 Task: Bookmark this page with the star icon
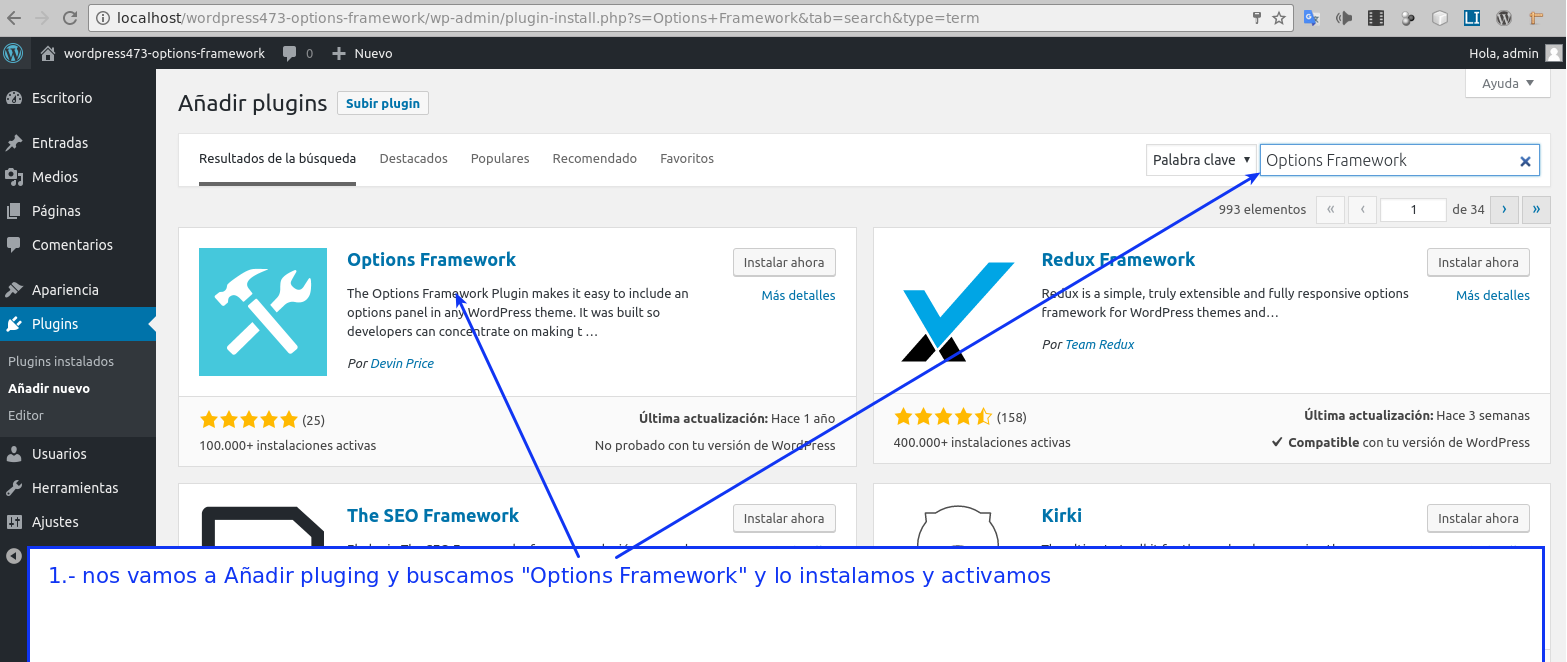(1279, 18)
